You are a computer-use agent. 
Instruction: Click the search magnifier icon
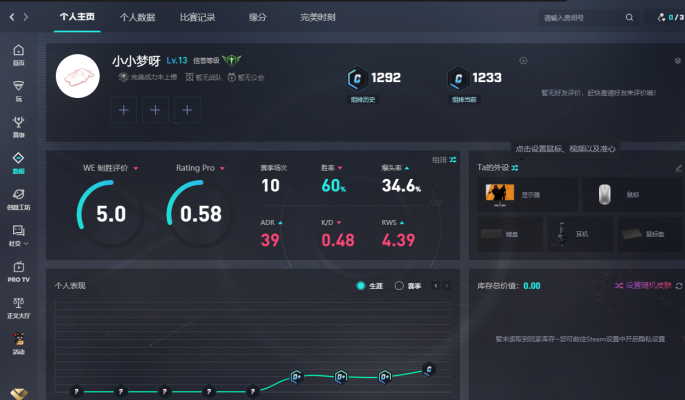click(x=629, y=17)
